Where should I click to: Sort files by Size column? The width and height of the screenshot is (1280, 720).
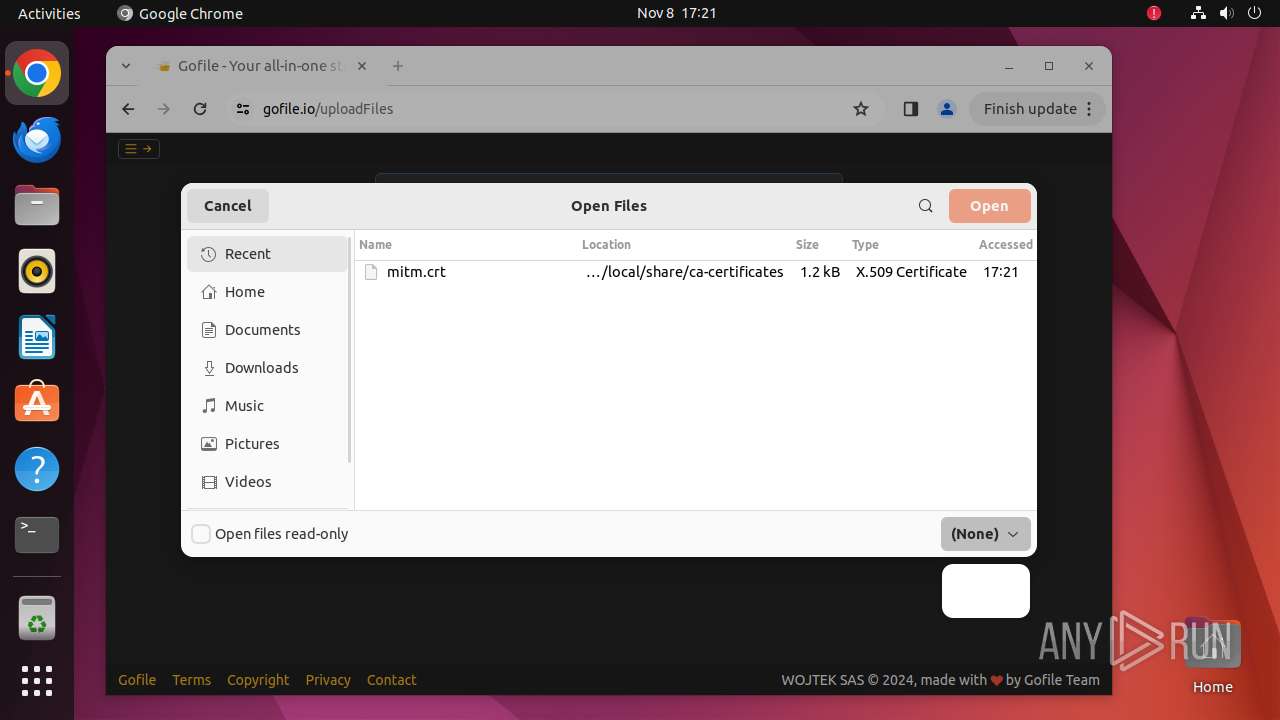807,244
